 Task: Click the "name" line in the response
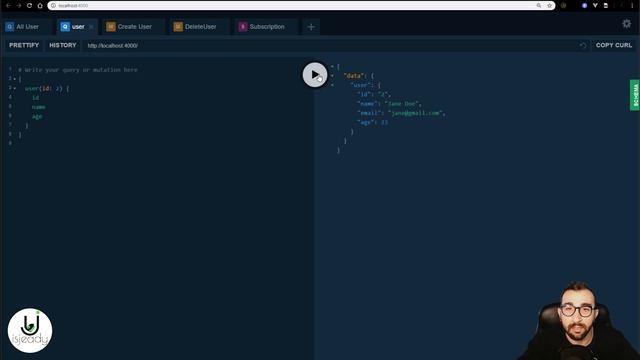389,104
